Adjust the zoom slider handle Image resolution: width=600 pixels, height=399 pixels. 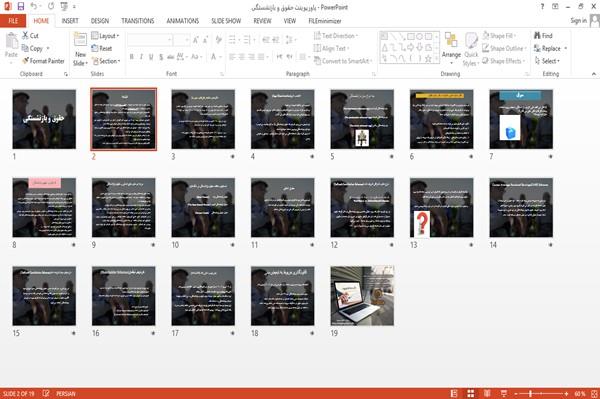click(530, 393)
